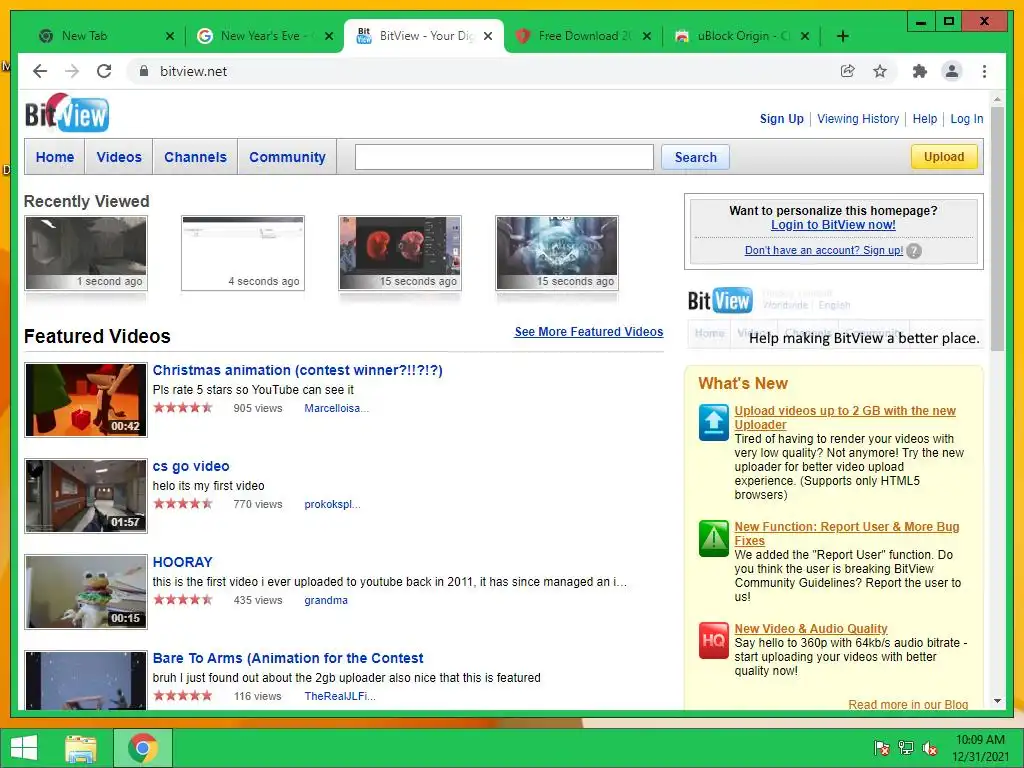Click the Log In link
Screen dimensions: 1024x768
coord(967,119)
